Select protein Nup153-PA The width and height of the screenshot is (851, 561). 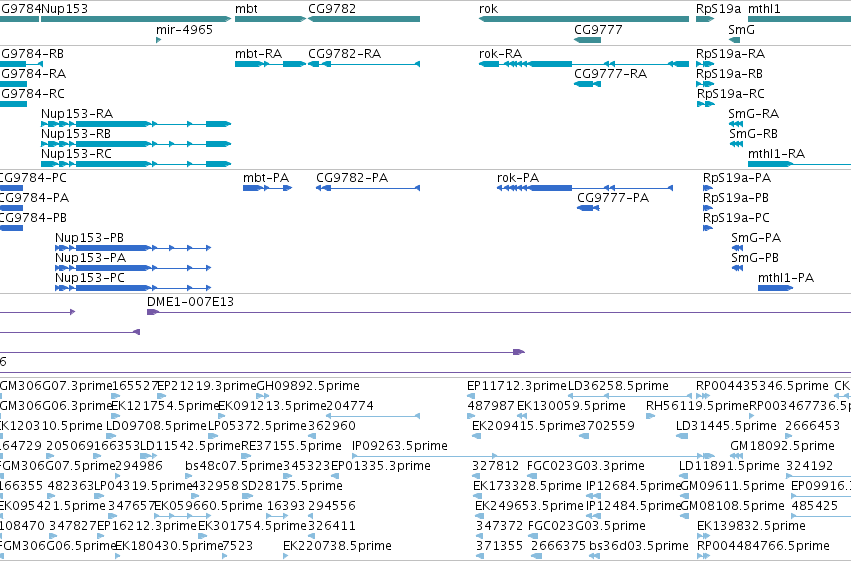[133, 269]
